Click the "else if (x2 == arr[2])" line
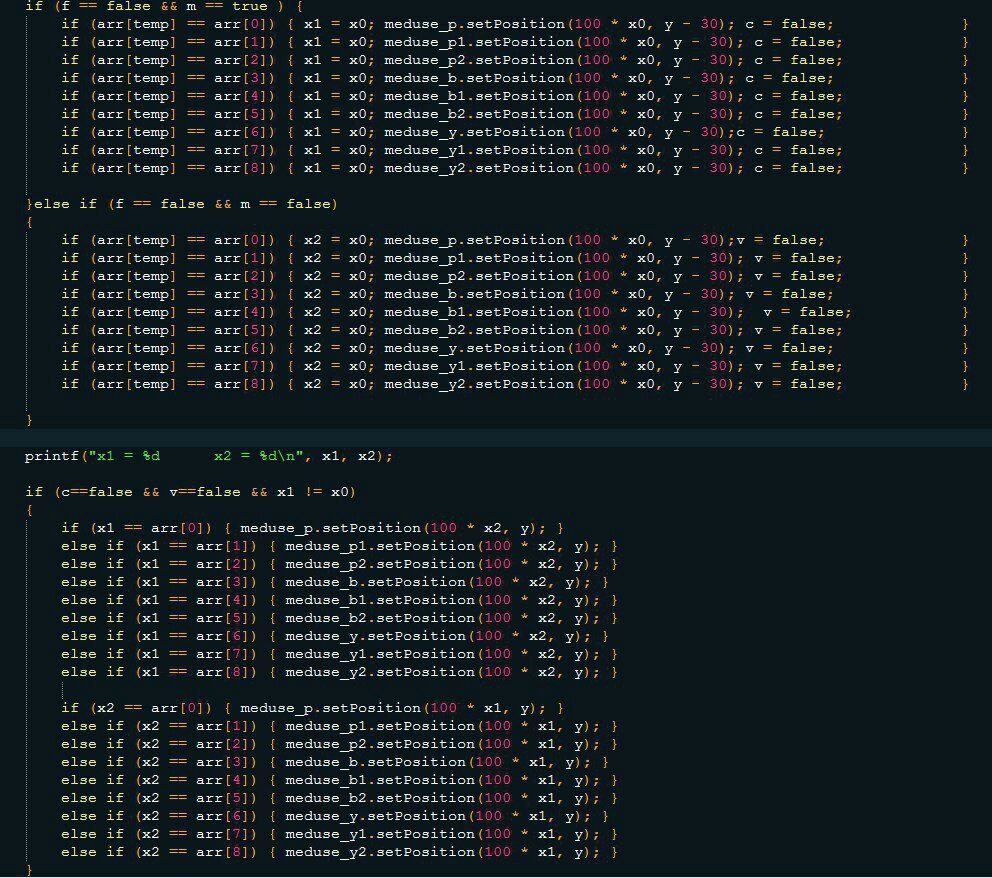The width and height of the screenshot is (992, 878). coord(339,745)
